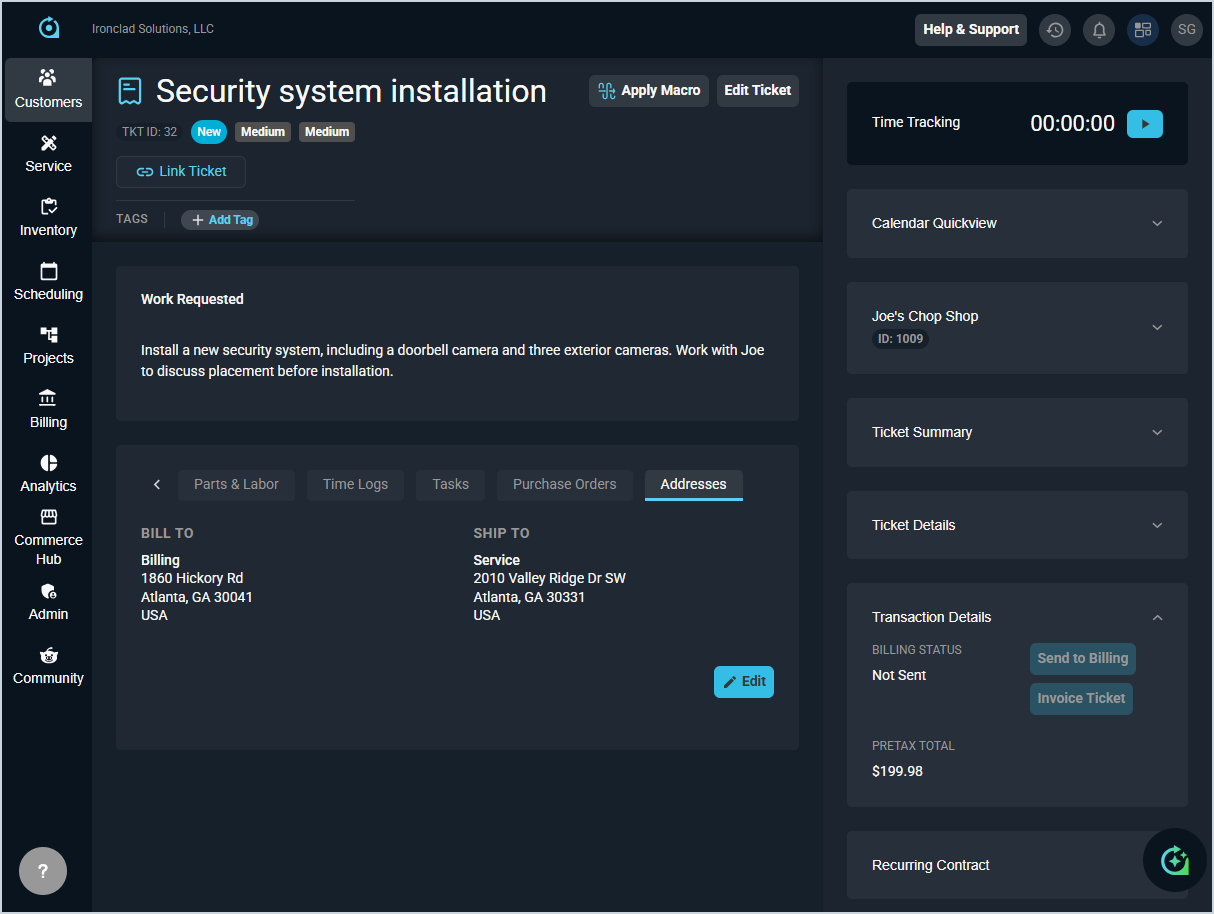Click the Link Ticket button

tap(181, 172)
